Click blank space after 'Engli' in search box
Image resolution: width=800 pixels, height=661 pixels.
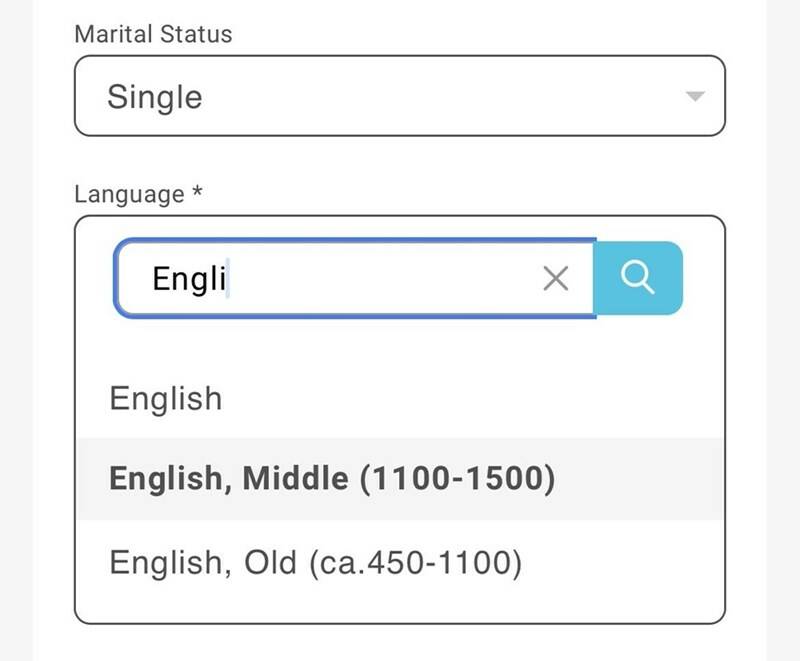(380, 279)
